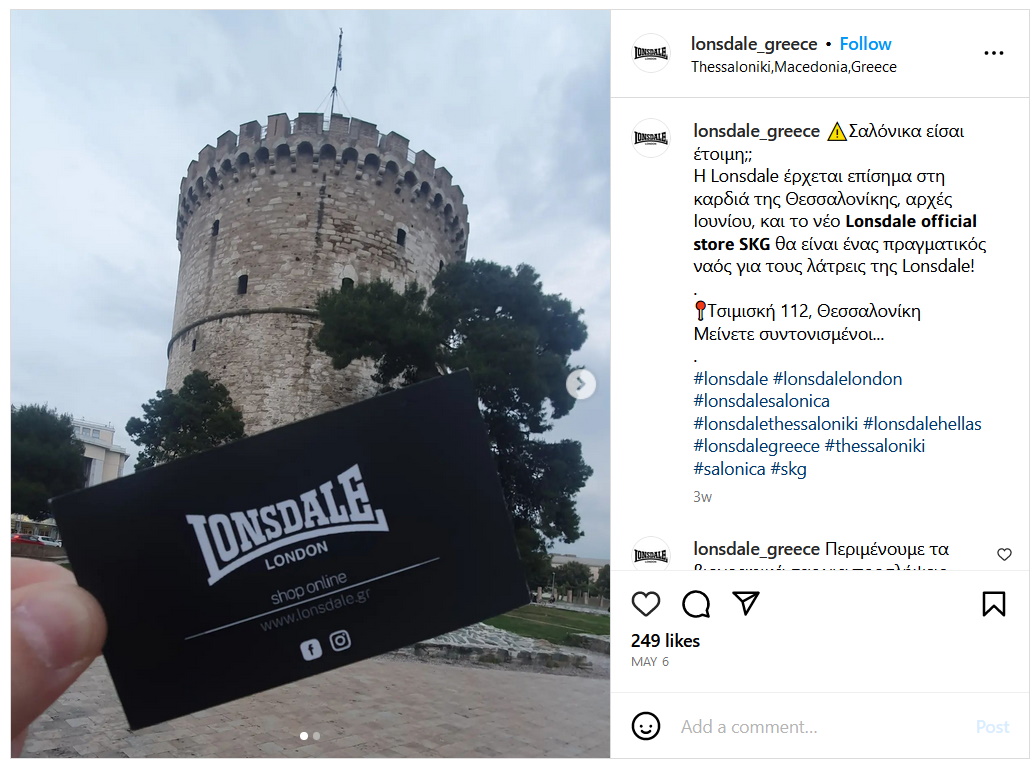Open the Thessaloniki,Macedonia,Greece location link
Screen dimensions: 1032x767
coord(794,66)
